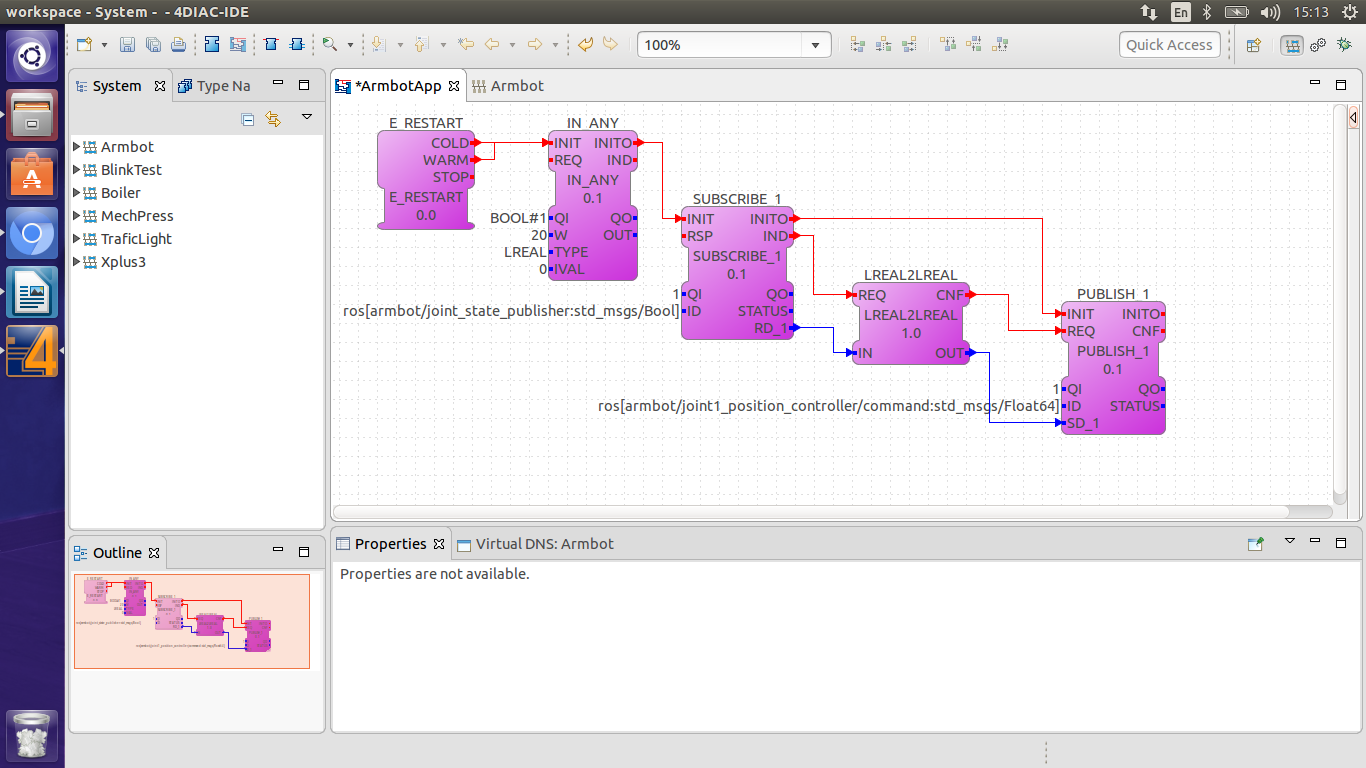Click the diagram thumbnail in Outline panel

pos(192,621)
